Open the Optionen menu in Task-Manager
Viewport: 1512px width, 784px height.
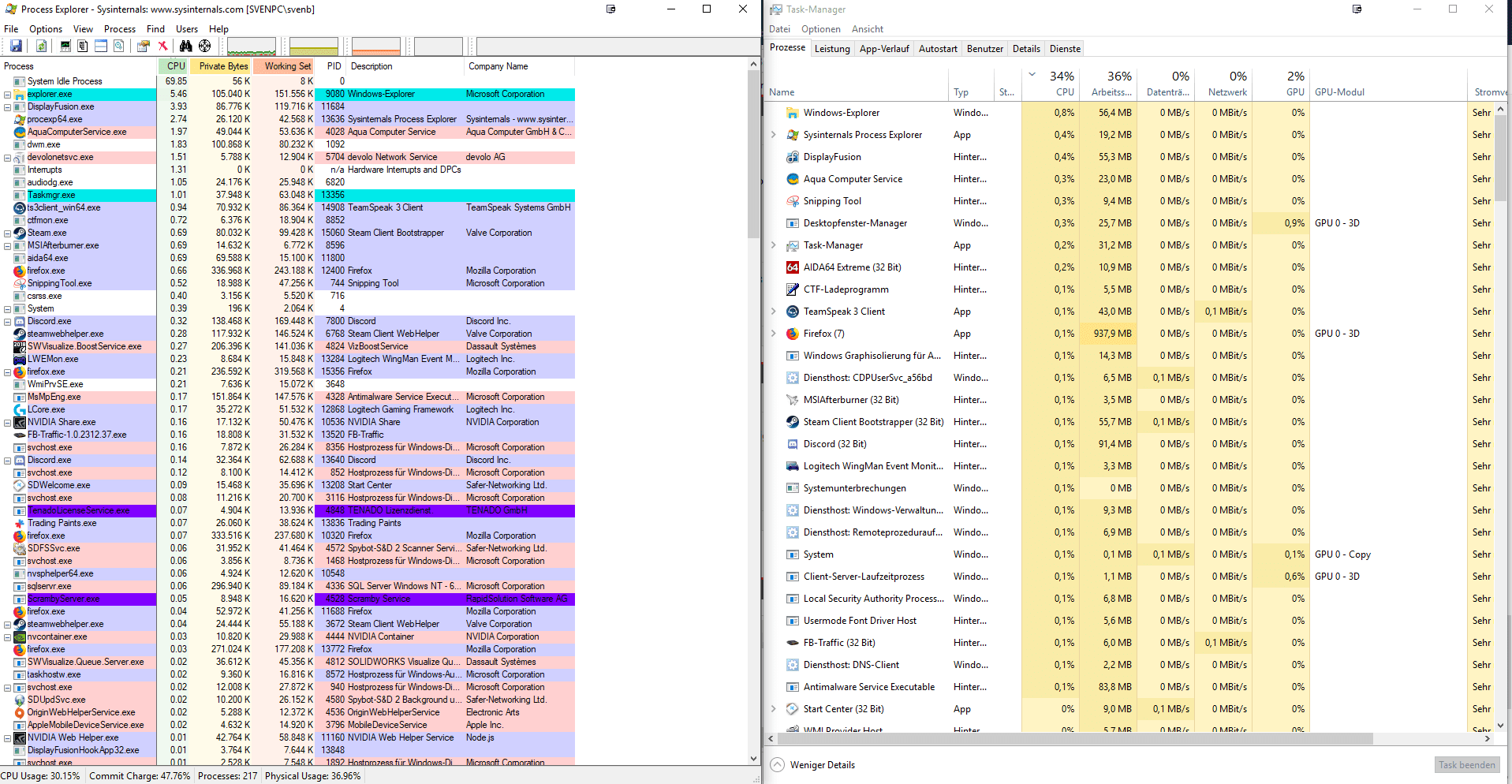point(821,28)
